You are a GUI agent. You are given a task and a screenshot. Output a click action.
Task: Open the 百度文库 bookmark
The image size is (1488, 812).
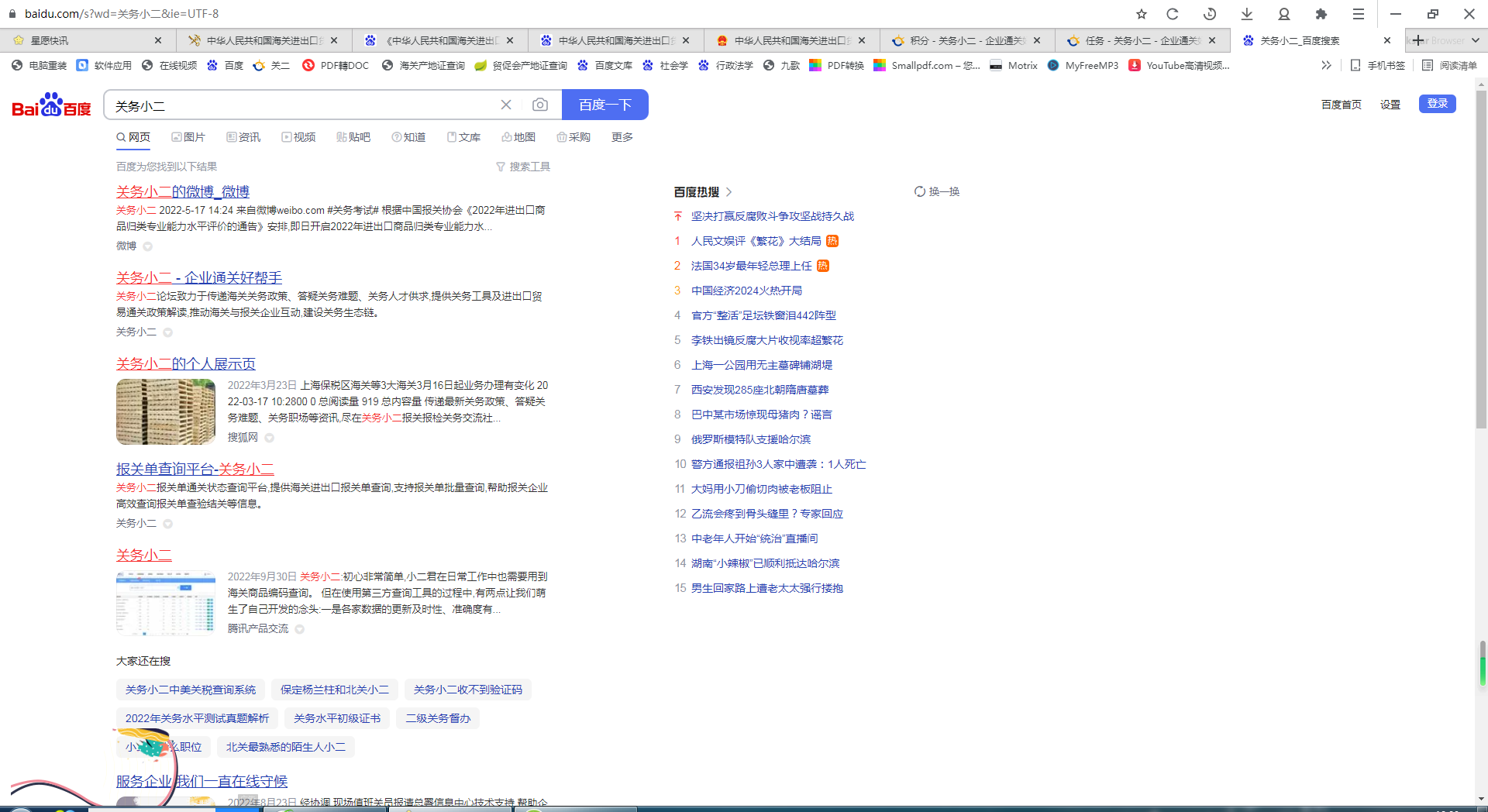pos(605,66)
